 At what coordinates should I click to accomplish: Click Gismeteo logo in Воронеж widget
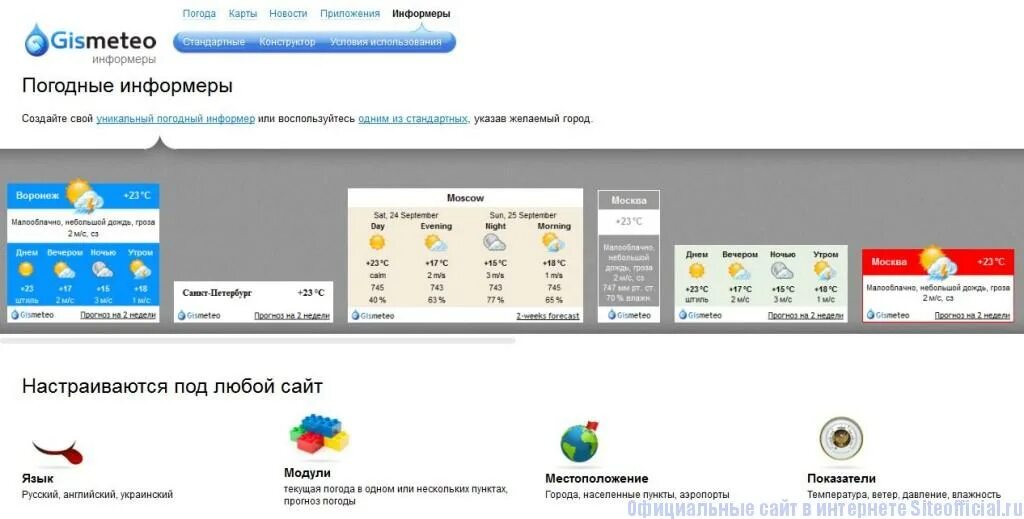(x=33, y=315)
